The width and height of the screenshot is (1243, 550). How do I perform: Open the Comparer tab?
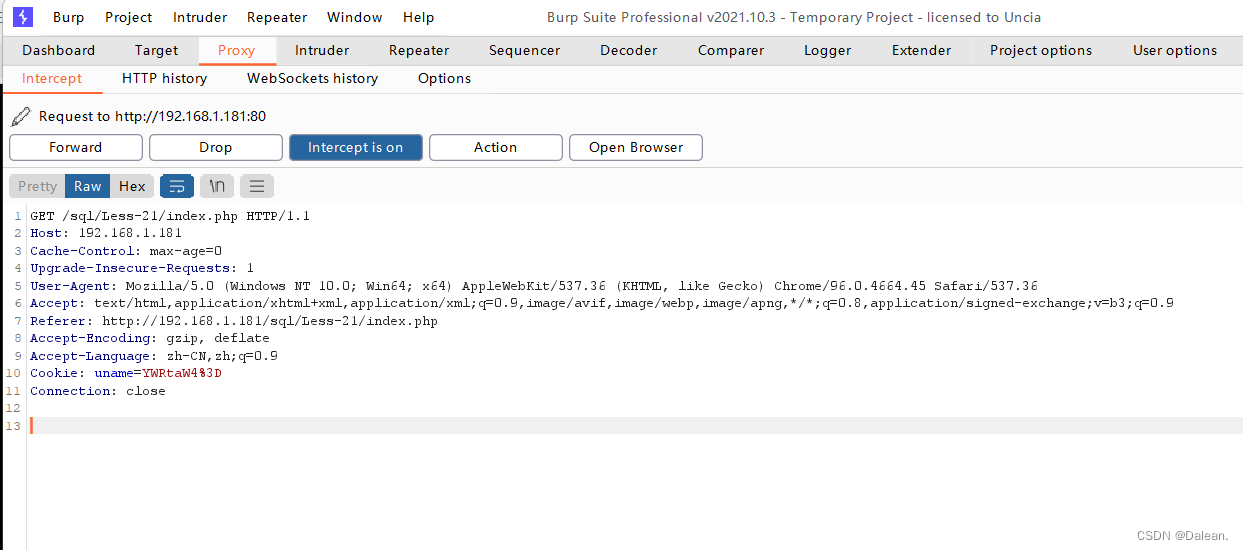(x=731, y=50)
